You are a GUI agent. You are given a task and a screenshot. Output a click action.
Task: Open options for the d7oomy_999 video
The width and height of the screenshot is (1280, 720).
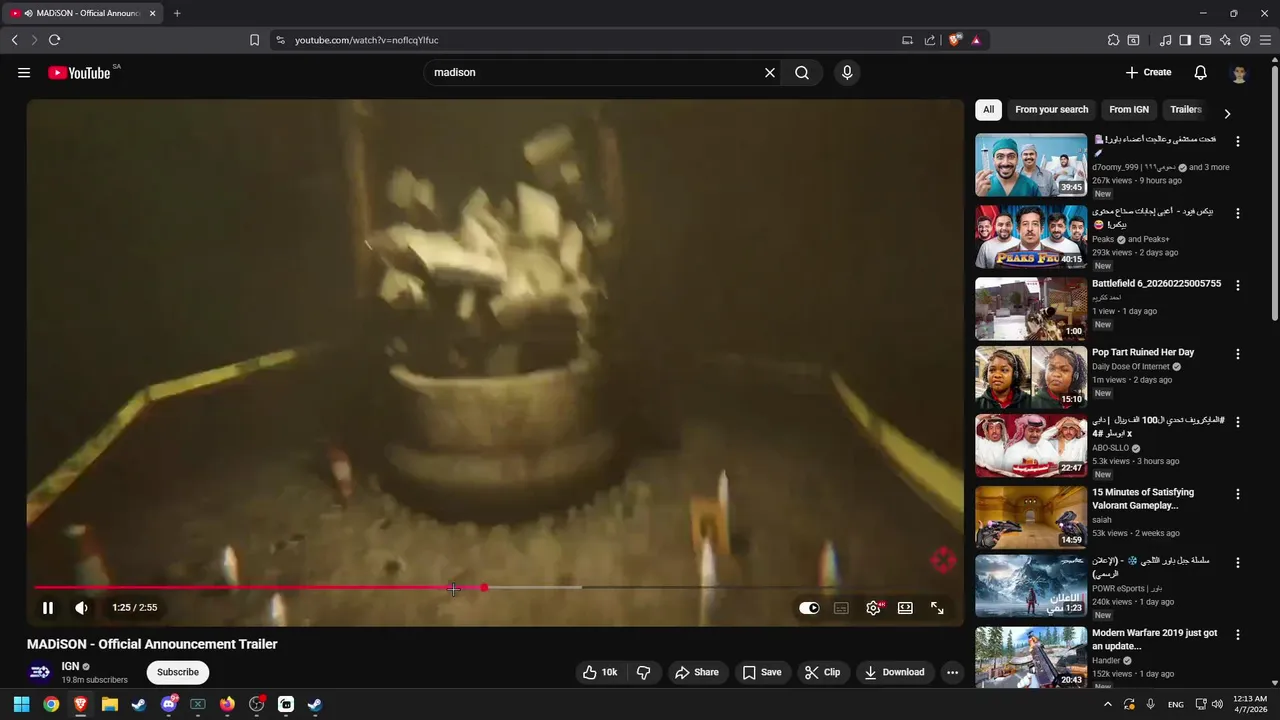(1238, 142)
